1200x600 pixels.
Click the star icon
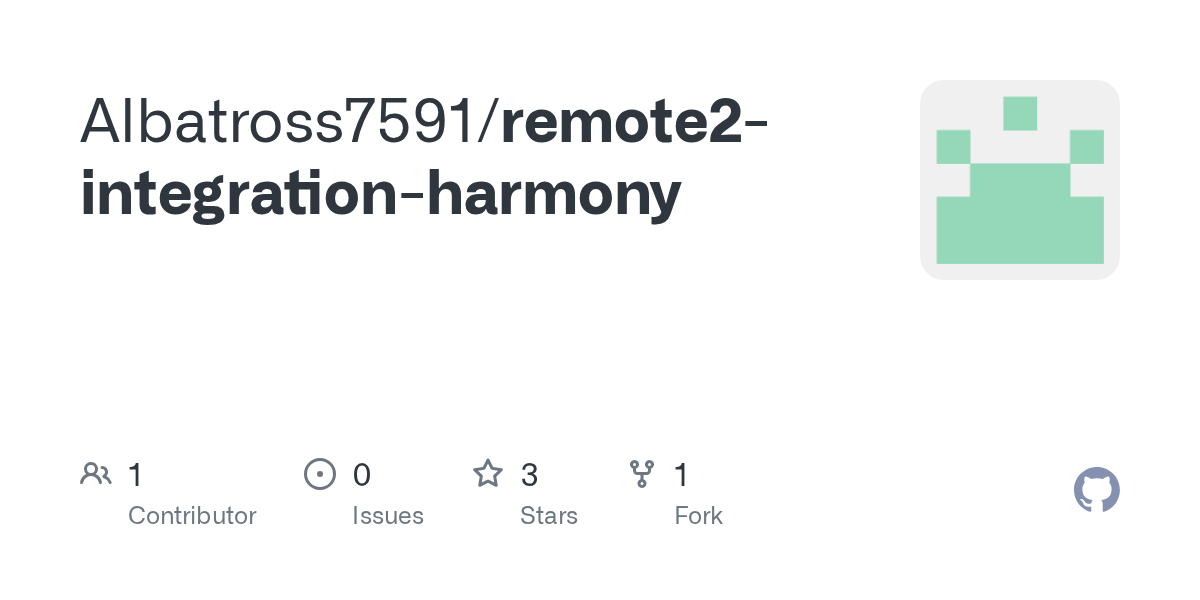click(488, 474)
